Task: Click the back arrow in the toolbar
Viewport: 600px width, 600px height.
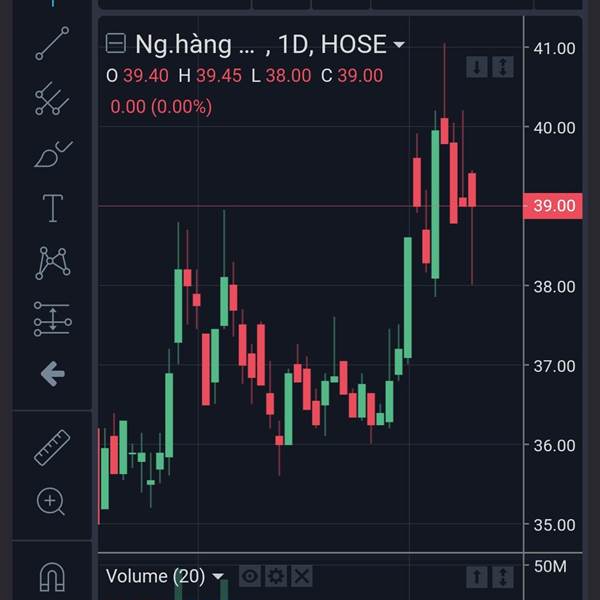Action: tap(53, 373)
